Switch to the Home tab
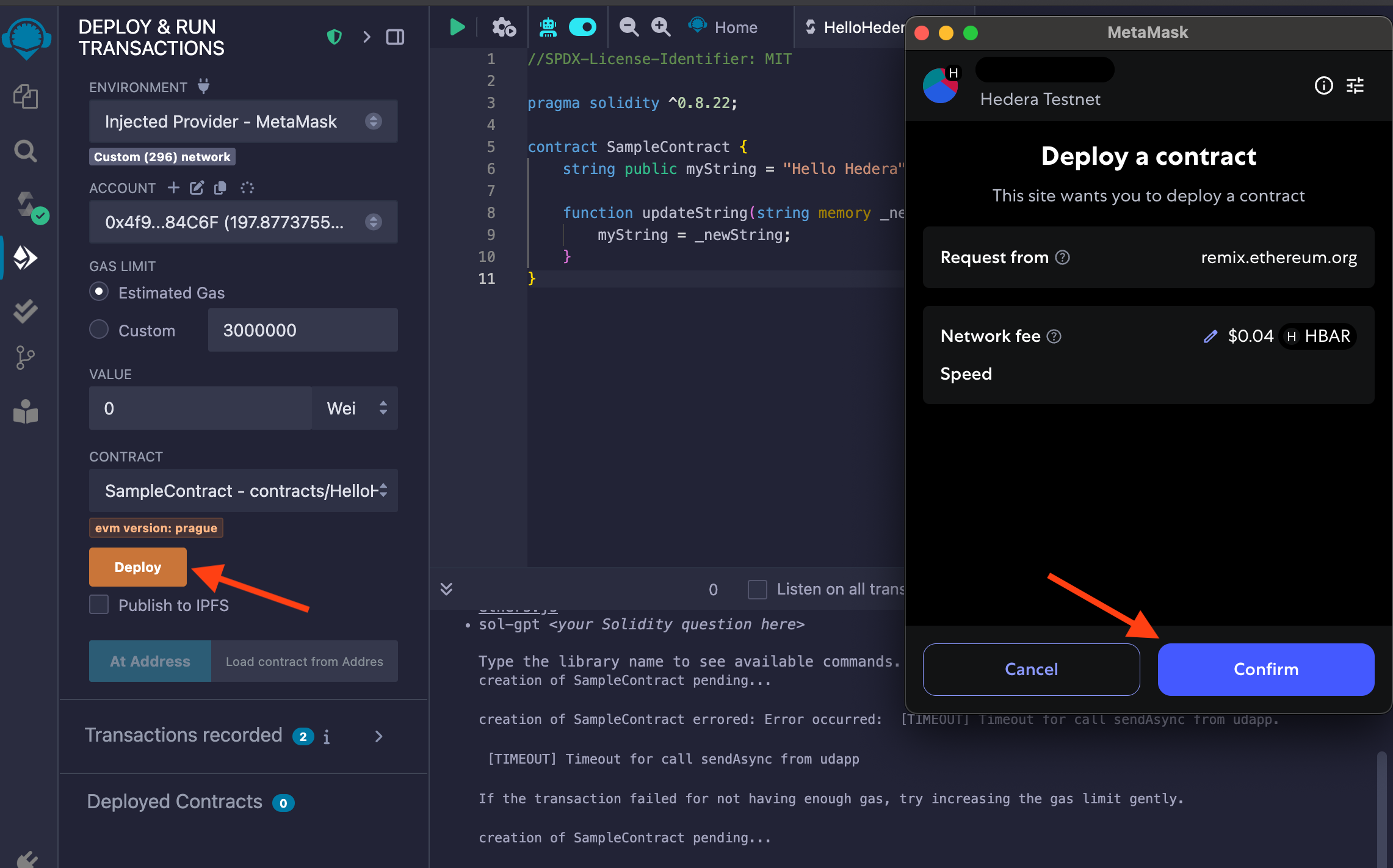1393x868 pixels. [x=735, y=27]
